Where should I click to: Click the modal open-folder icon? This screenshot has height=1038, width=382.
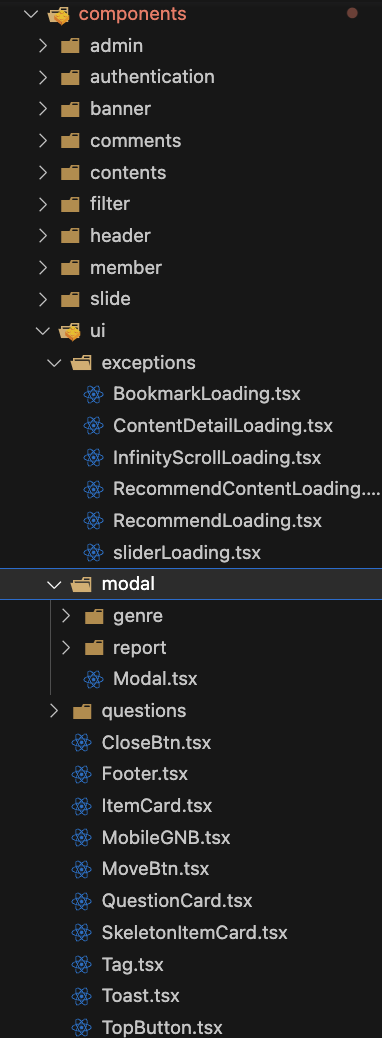pos(81,585)
